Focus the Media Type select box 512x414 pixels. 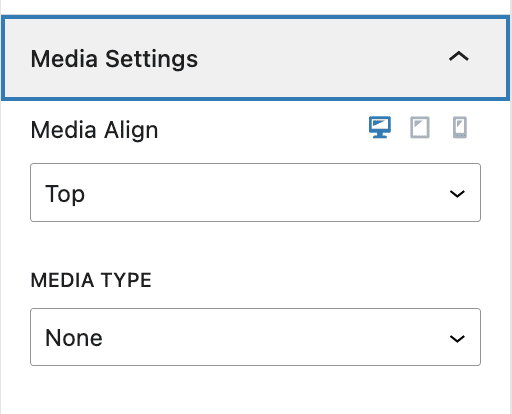[255, 337]
